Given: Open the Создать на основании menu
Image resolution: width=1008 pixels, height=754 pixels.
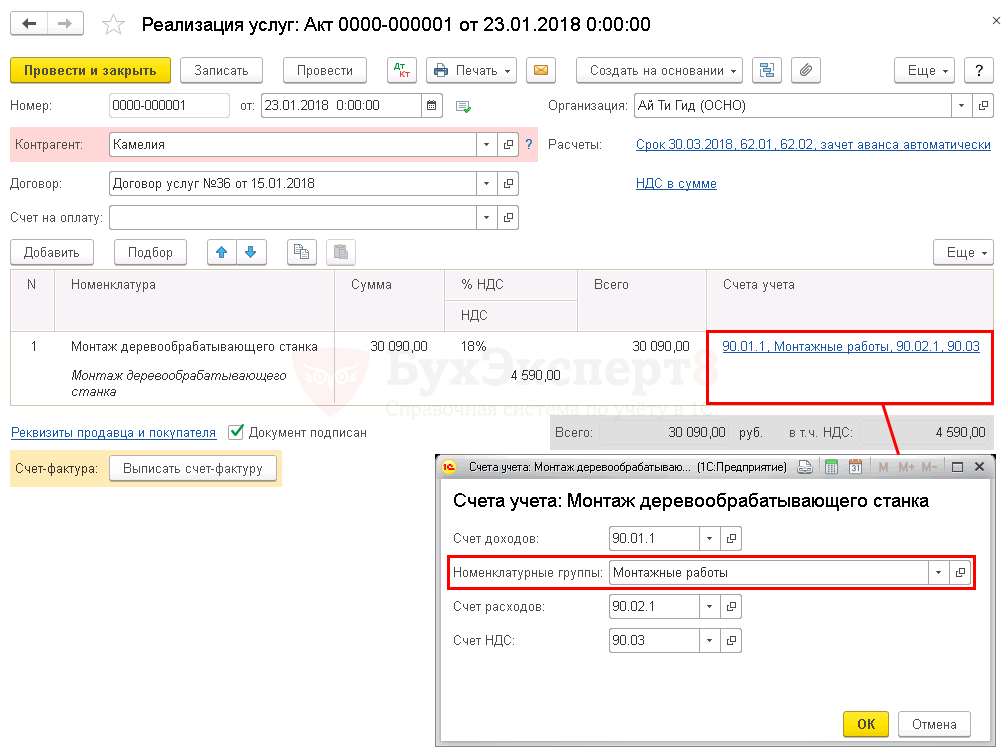Looking at the screenshot, I should click(x=660, y=70).
